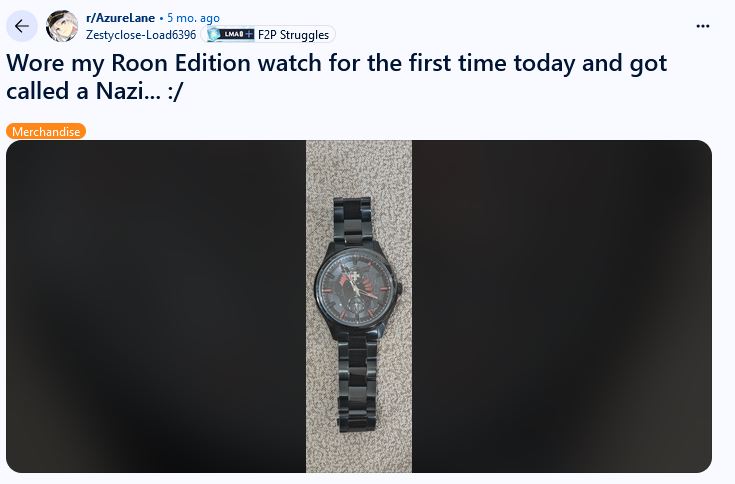Click the carpet background below the watch
Viewport: 735px width, 484px height.
point(359,452)
